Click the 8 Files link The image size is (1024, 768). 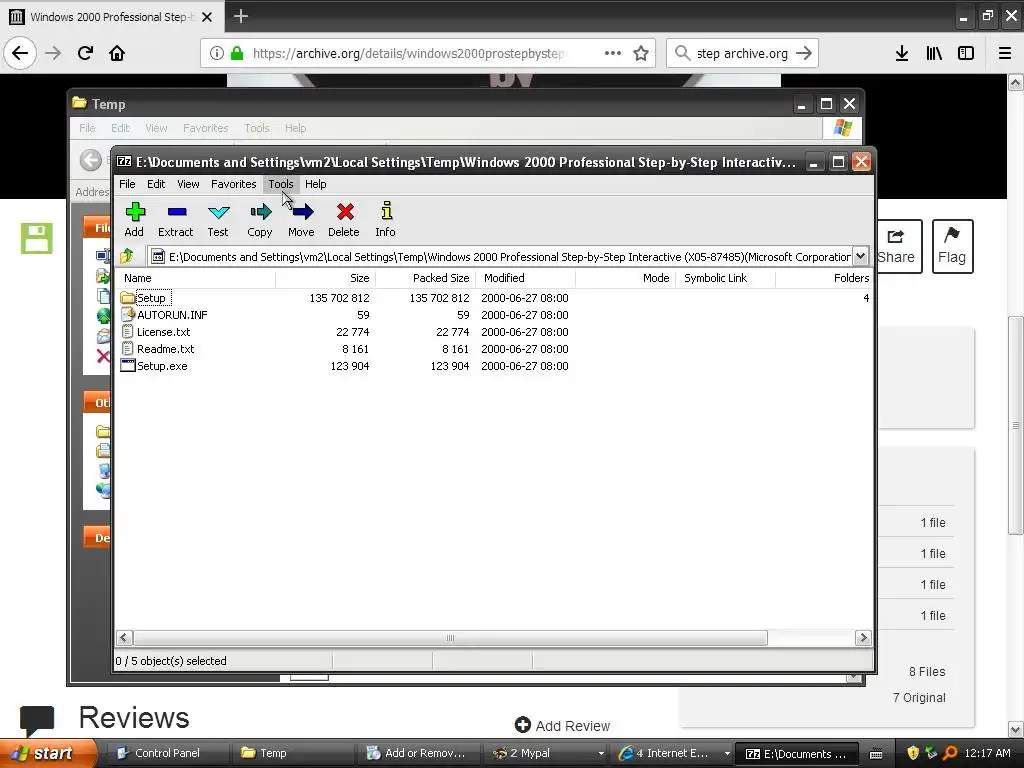point(927,671)
